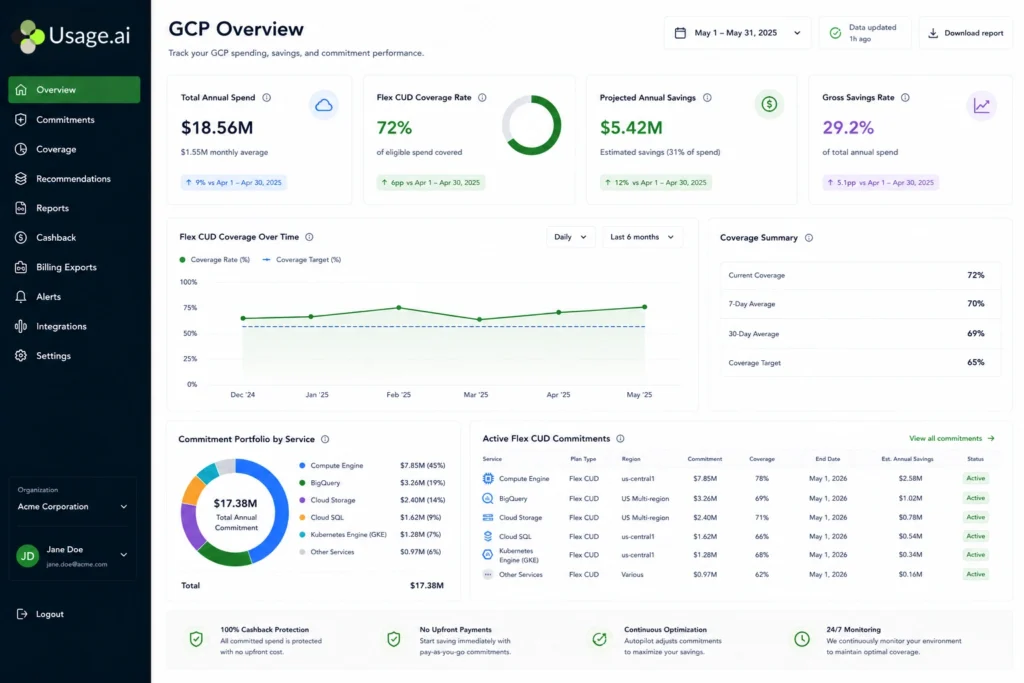1024x683 pixels.
Task: Expand the Acme Corporation organization selector
Action: [72, 507]
